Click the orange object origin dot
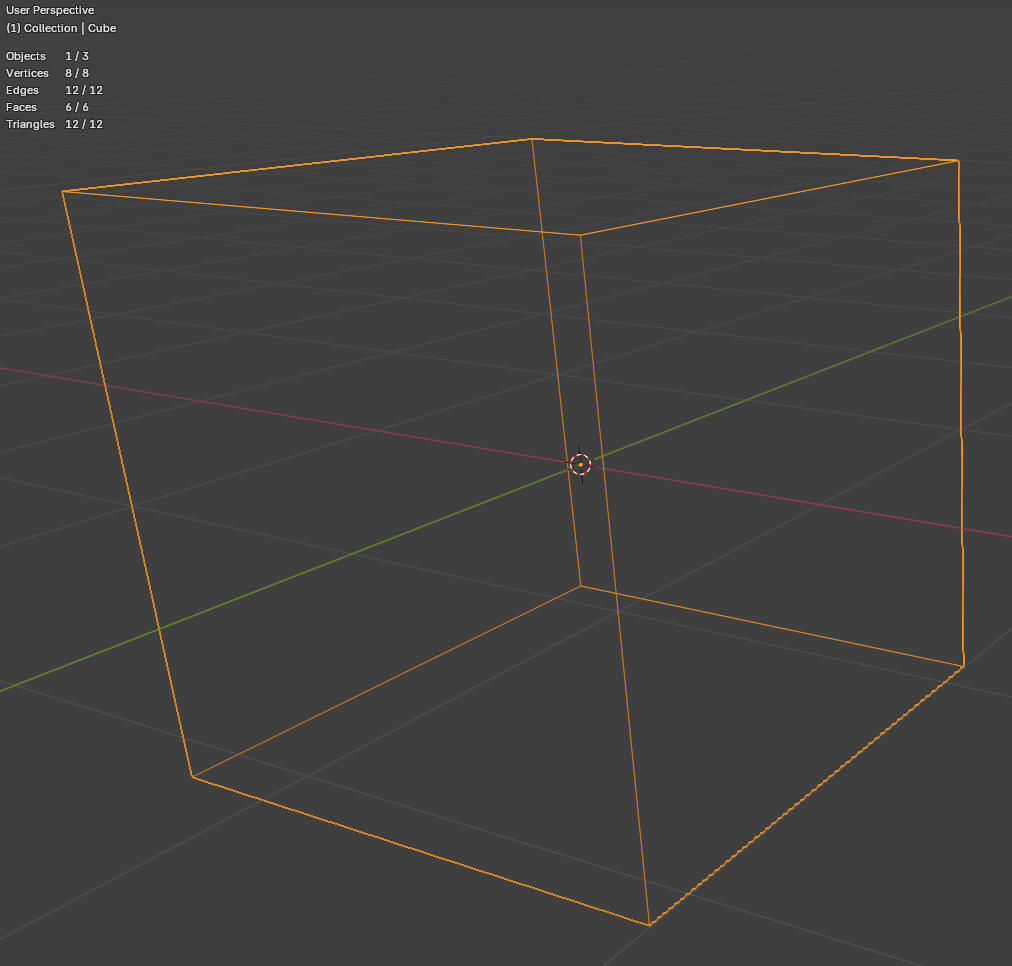 click(x=579, y=464)
